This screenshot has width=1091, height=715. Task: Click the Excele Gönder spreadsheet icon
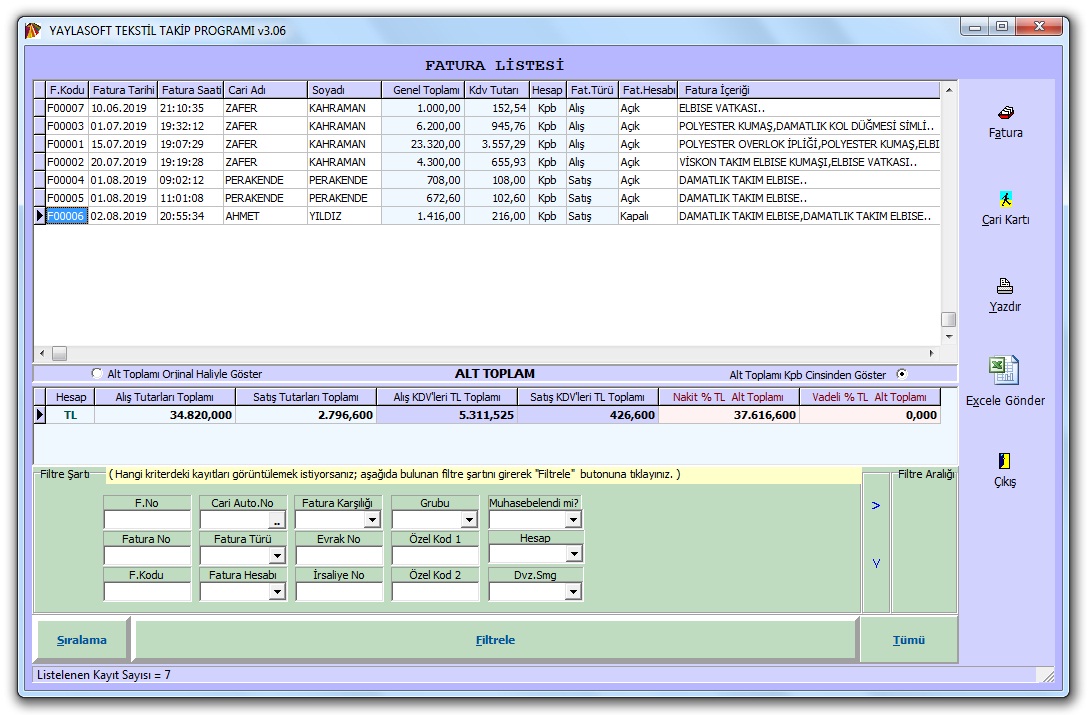(x=1004, y=370)
